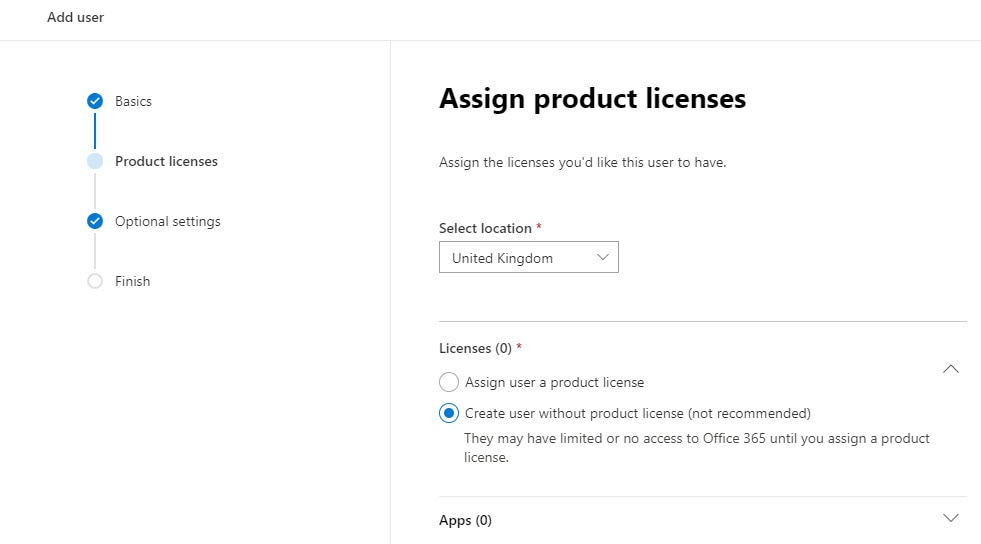Click the empty Finish step circle
Image resolution: width=981 pixels, height=544 pixels.
(x=95, y=281)
